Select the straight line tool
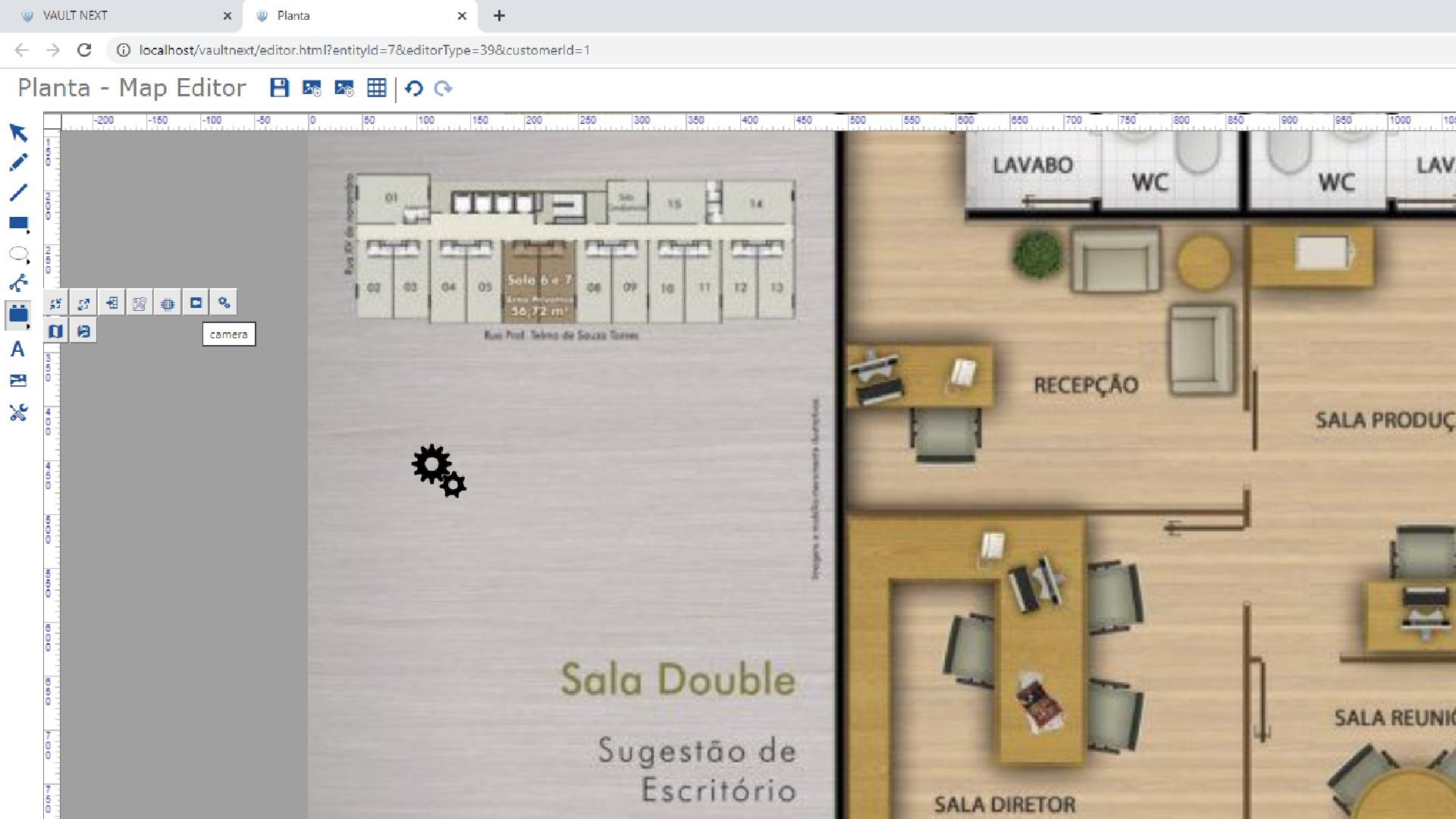Screen dimensions: 1456x819 (x=18, y=193)
